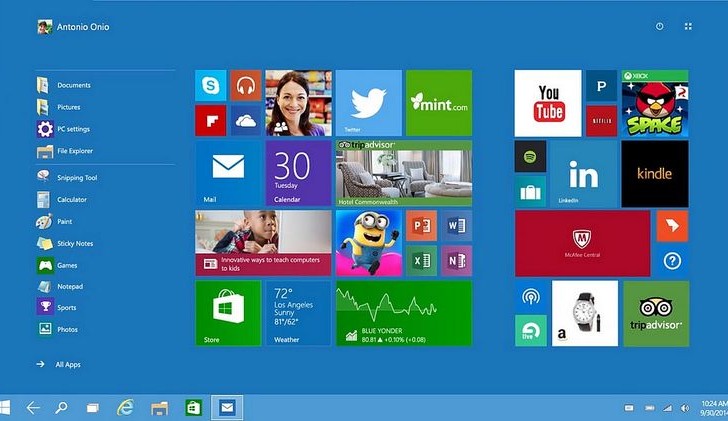Open the Antonio Onio user account menu
The width and height of the screenshot is (728, 421).
click(73, 27)
